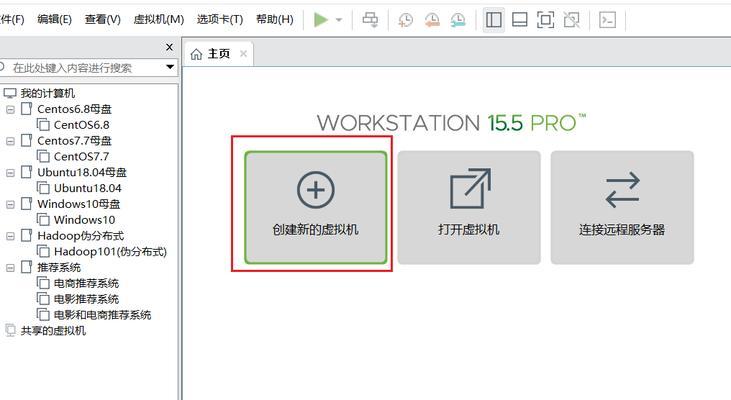Enter full screen mode icon
The width and height of the screenshot is (731, 400).
[545, 20]
